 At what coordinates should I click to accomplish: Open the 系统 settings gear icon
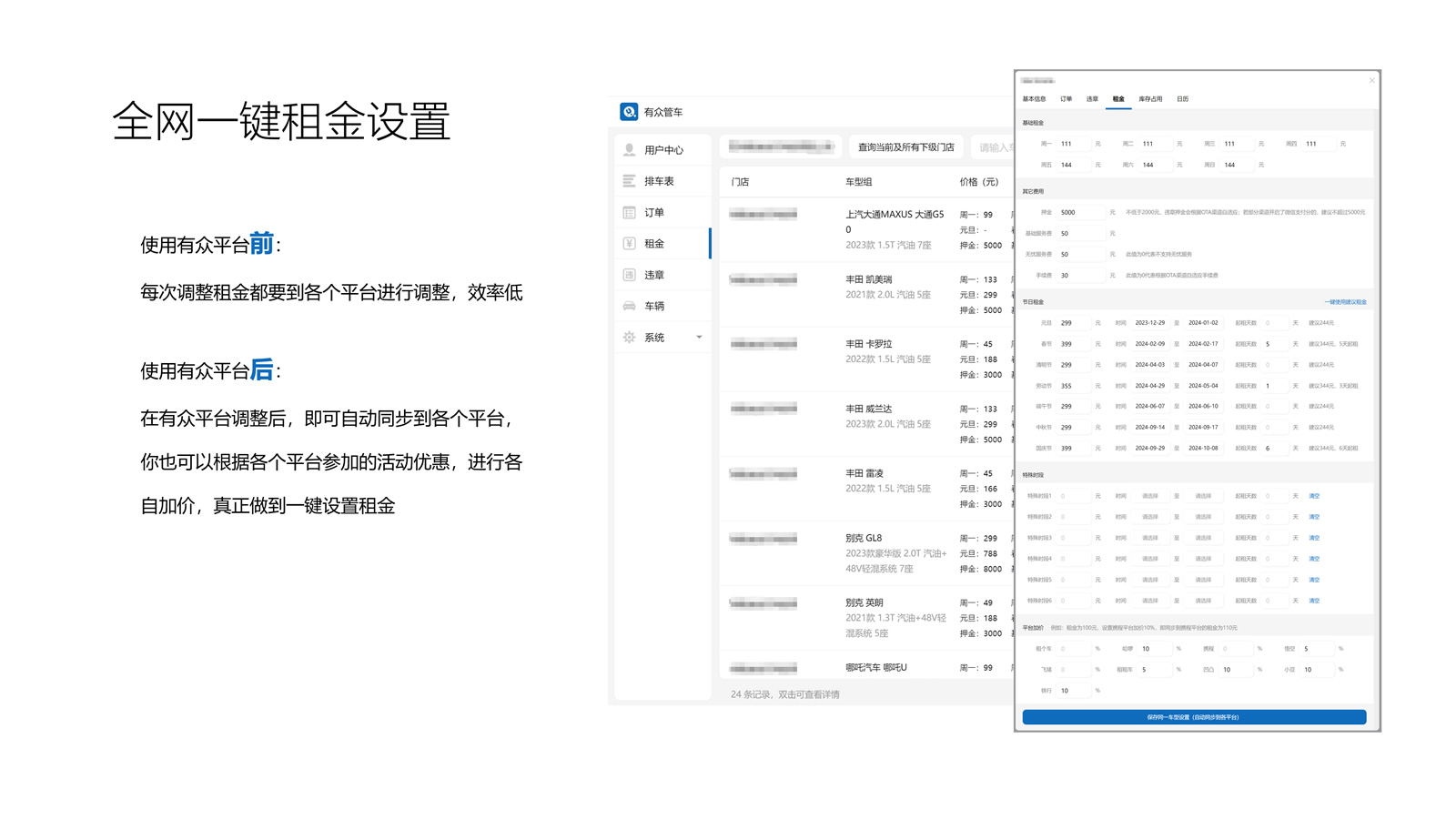point(629,337)
